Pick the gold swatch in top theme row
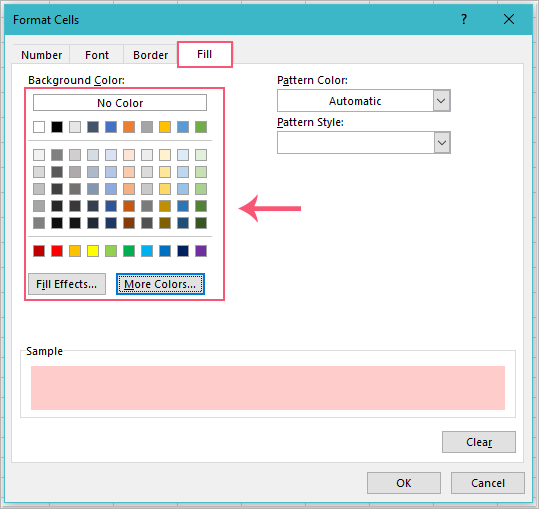Viewport: 539px width, 509px height. [x=165, y=127]
